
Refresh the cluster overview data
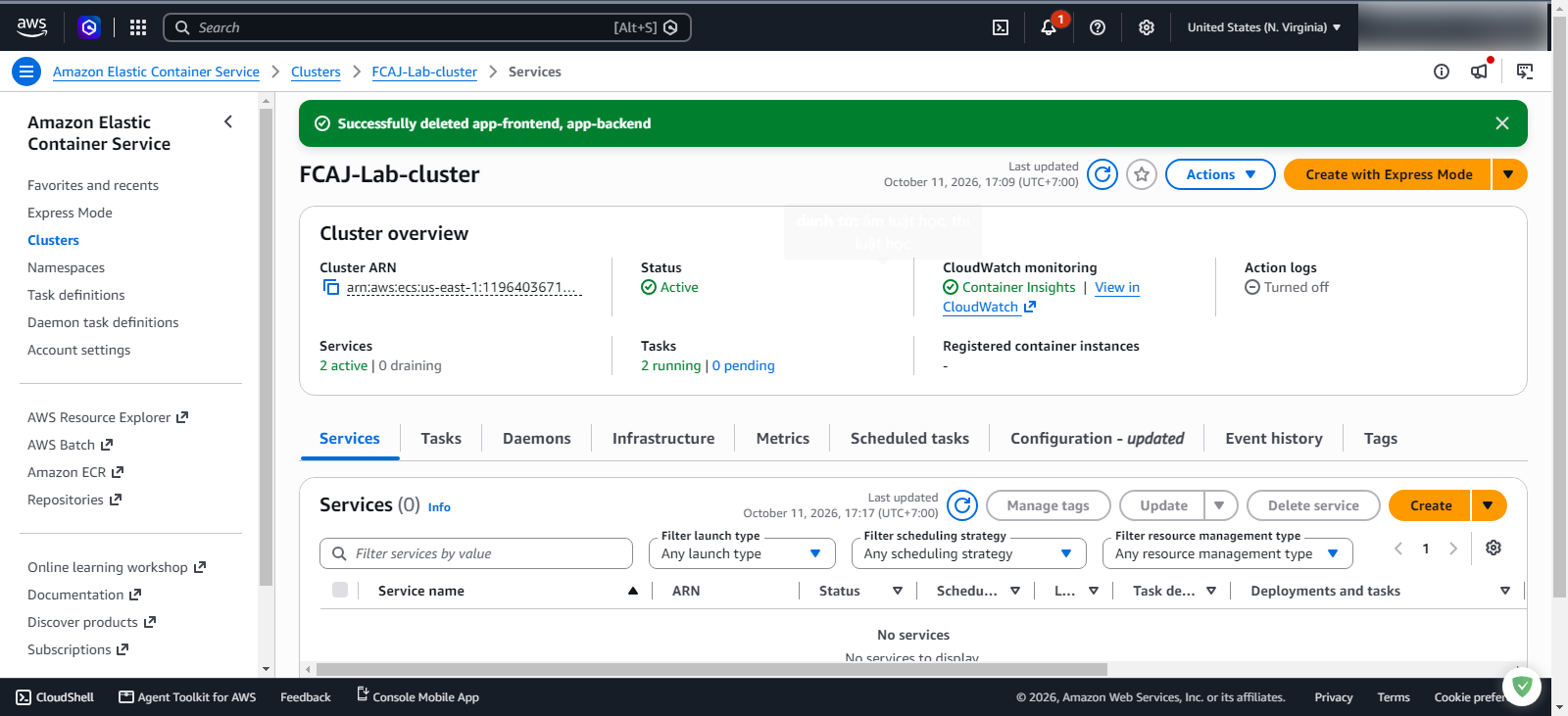point(1102,174)
